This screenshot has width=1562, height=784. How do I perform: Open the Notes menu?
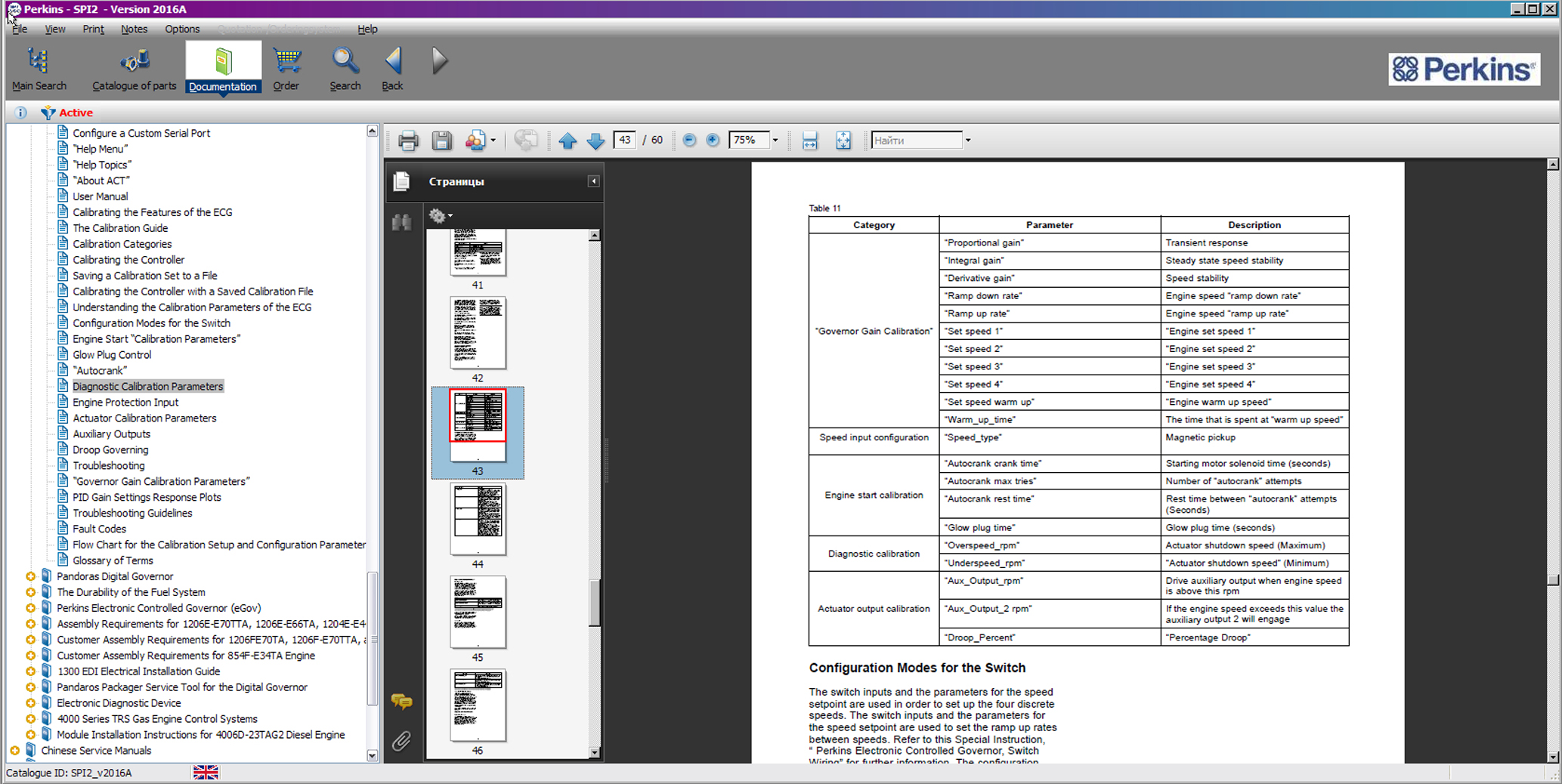134,29
